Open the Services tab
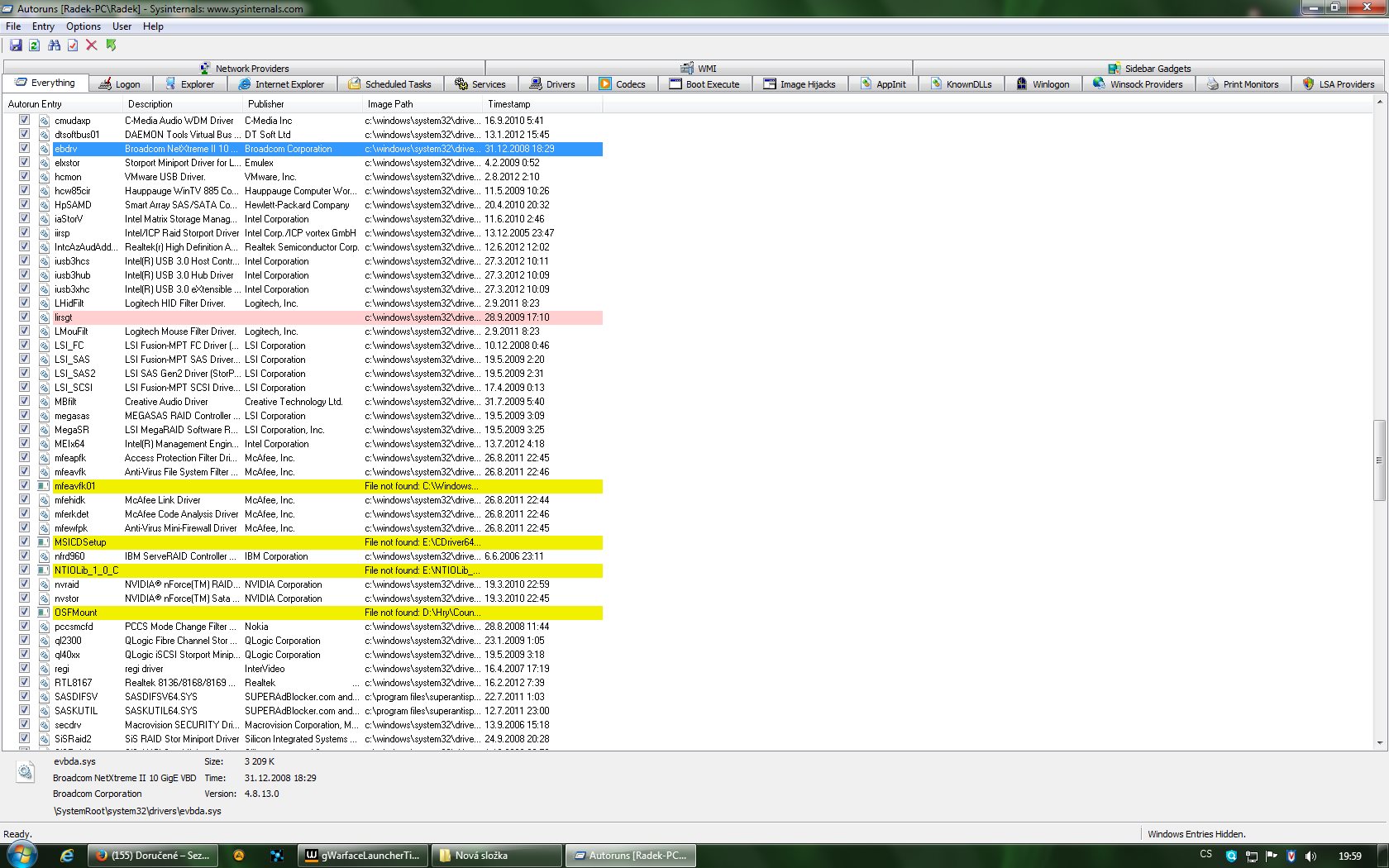Viewport: 1389px width, 868px height. [x=480, y=83]
